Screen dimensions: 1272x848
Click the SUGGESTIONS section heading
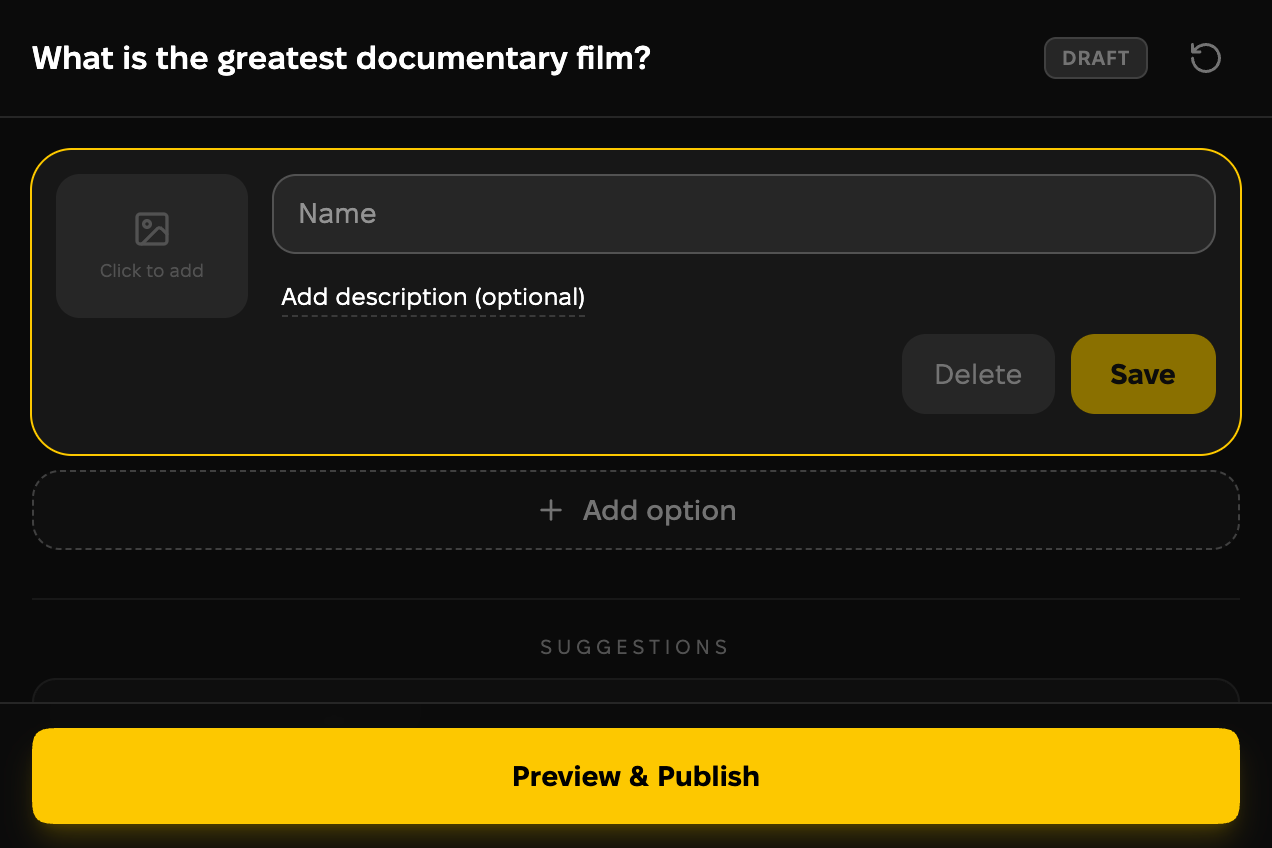click(635, 647)
